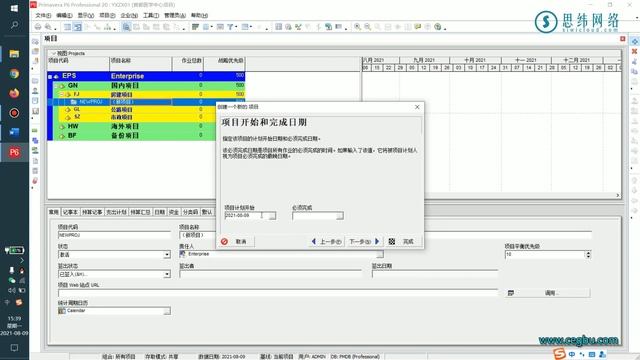Open the 项目 menu in the menu bar

[107, 16]
